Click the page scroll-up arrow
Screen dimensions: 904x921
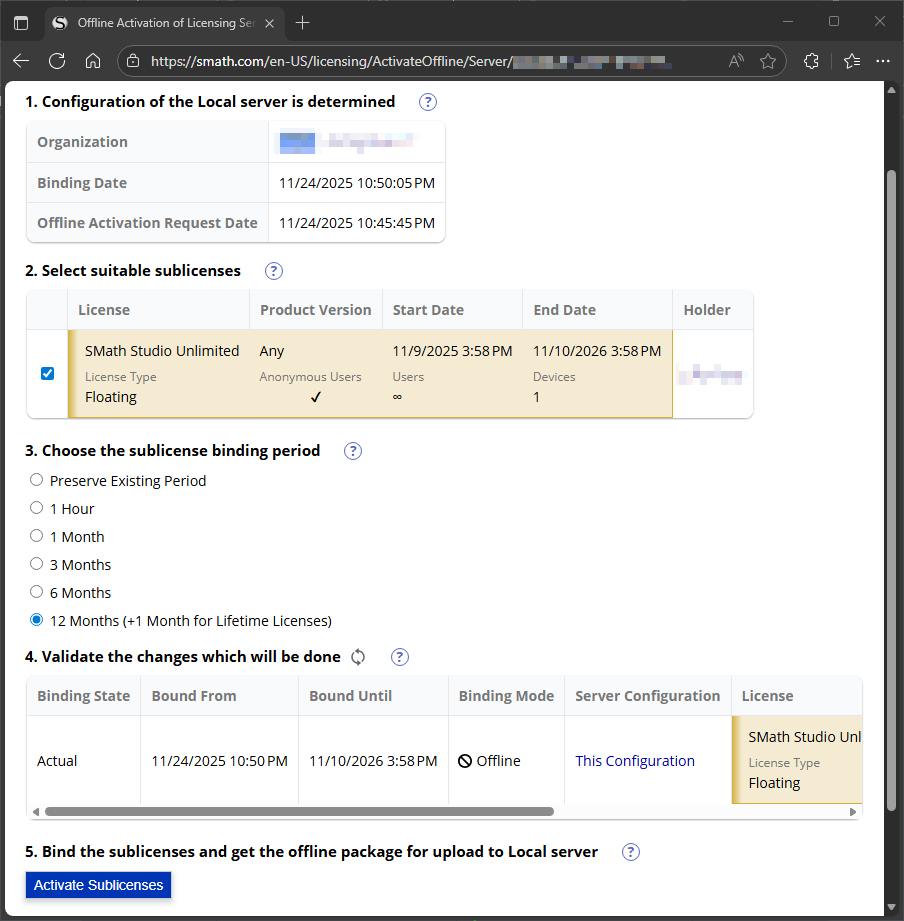tap(891, 90)
